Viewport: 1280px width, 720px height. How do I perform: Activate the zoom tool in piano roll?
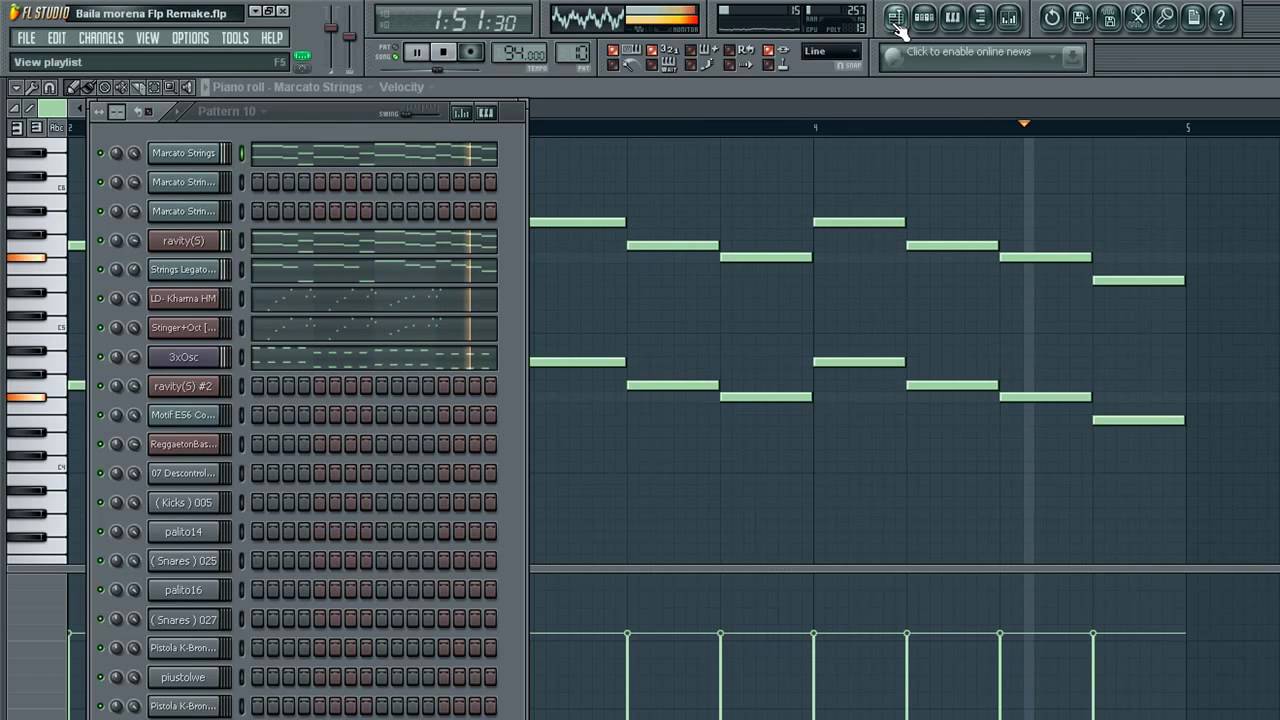[170, 87]
